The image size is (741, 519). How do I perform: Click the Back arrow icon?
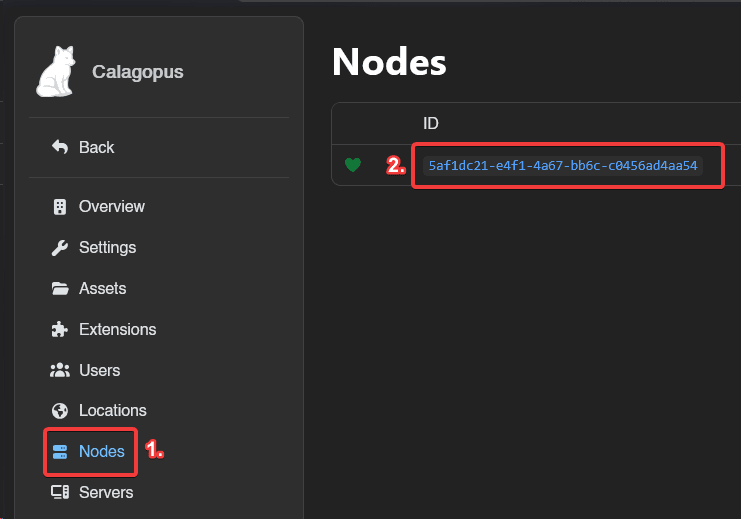(x=59, y=147)
